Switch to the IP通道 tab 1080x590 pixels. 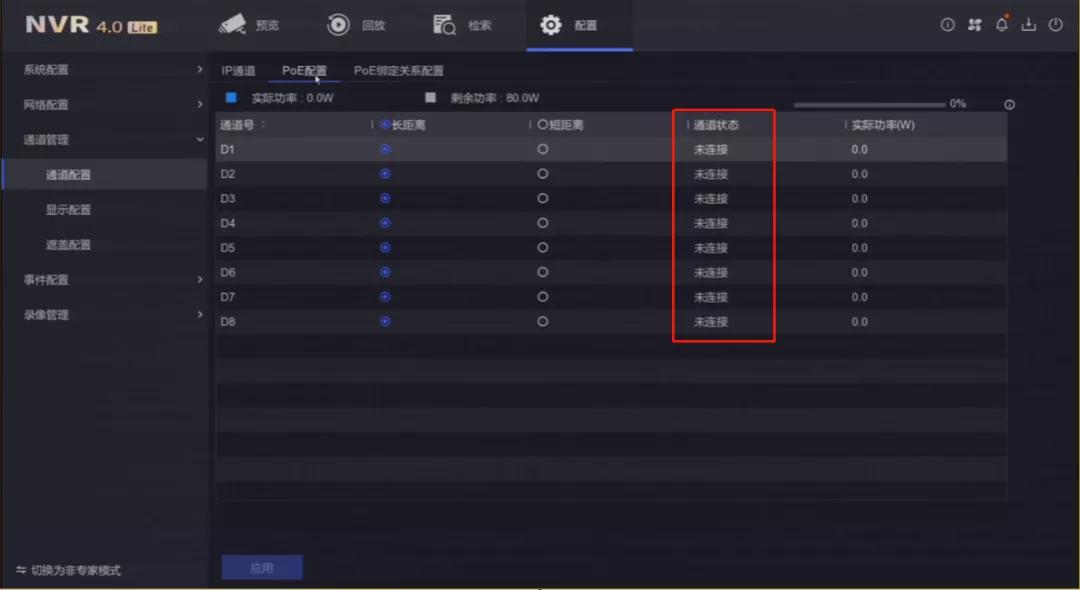(237, 71)
